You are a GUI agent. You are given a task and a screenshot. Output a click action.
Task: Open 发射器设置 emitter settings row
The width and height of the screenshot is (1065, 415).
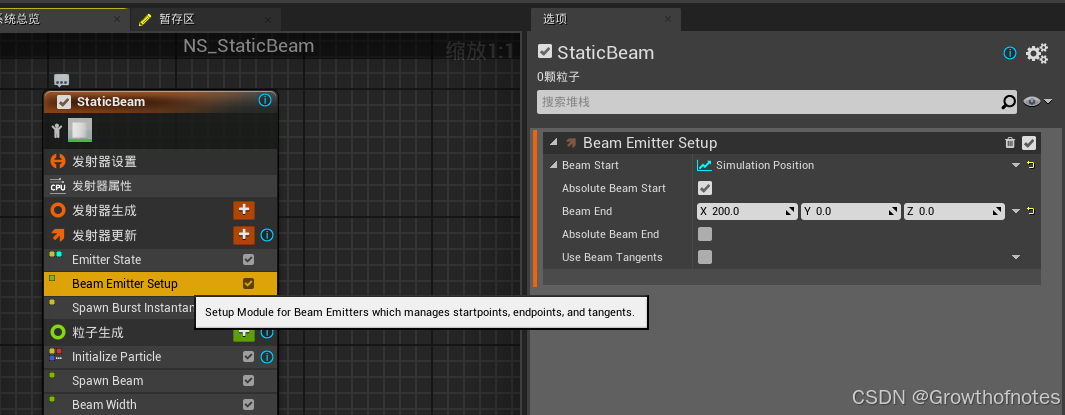pyautogui.click(x=160, y=162)
